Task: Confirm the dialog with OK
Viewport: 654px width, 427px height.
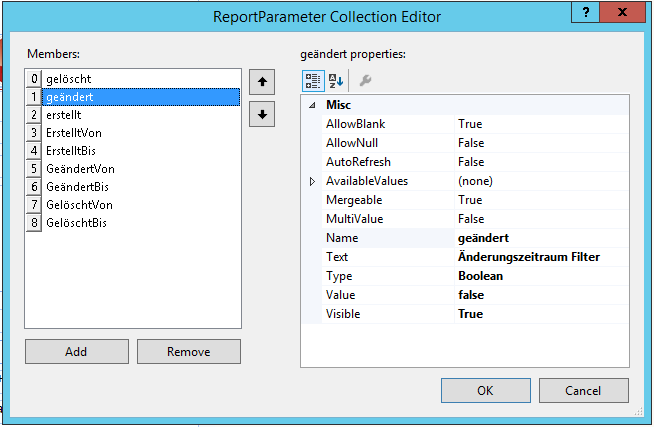Action: 484,390
